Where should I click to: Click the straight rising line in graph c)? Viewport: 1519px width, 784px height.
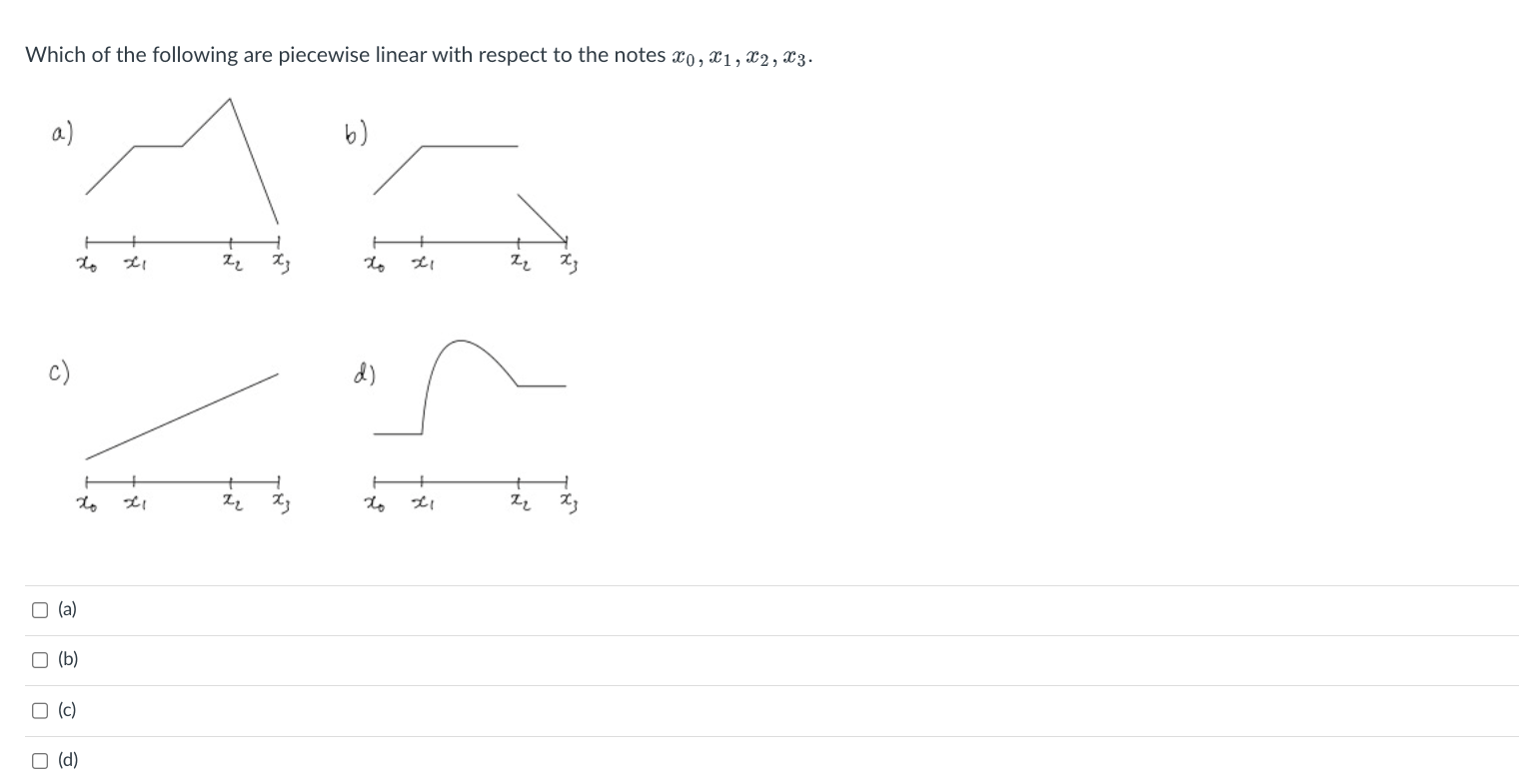coord(182,415)
